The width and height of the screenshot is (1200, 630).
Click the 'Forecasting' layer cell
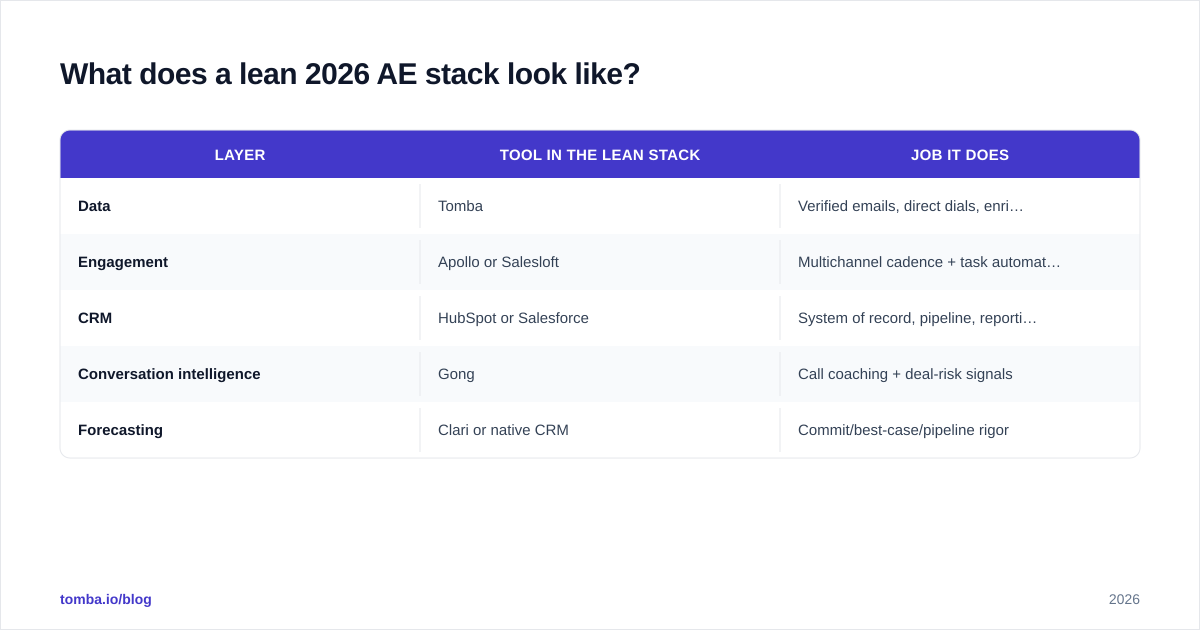[240, 430]
